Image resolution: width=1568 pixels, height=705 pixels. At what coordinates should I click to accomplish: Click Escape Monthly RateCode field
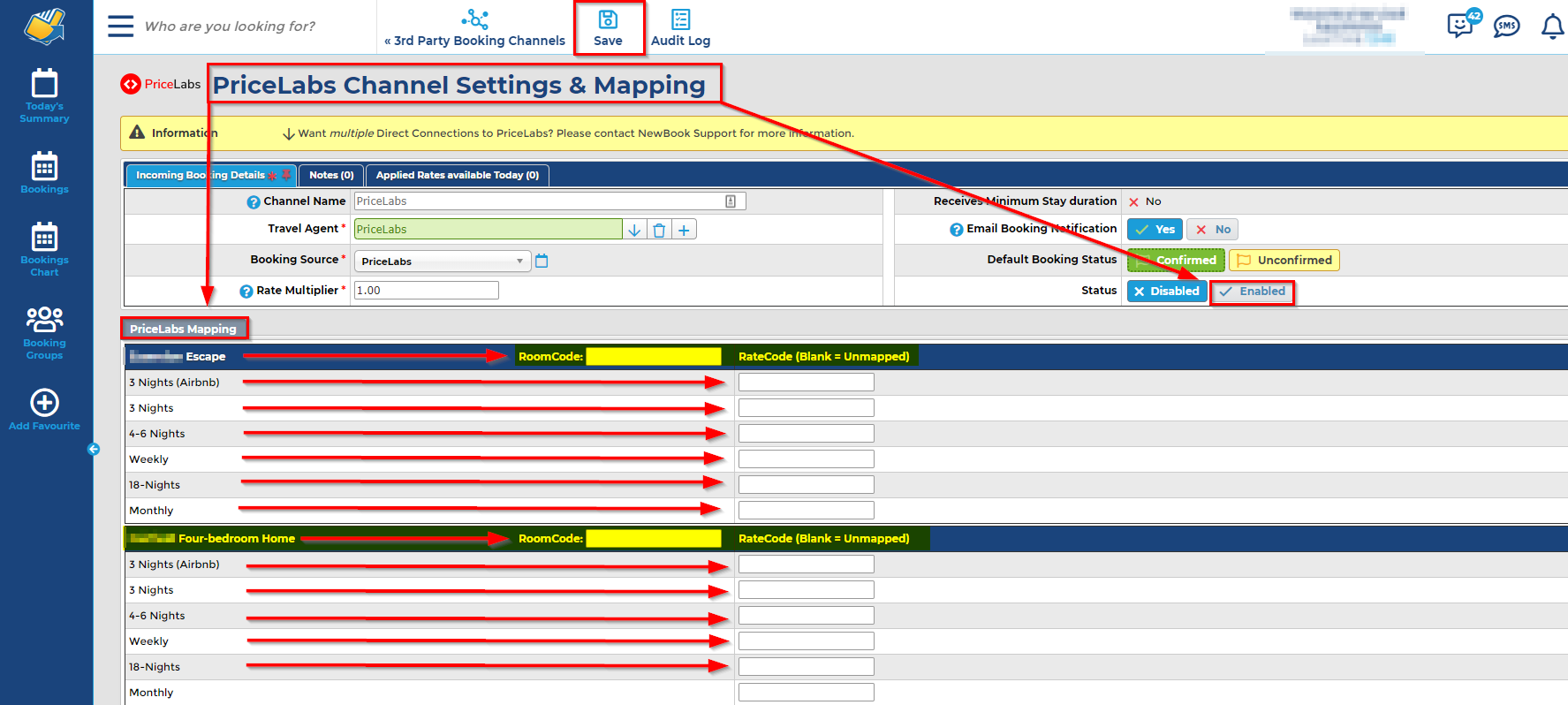click(807, 511)
